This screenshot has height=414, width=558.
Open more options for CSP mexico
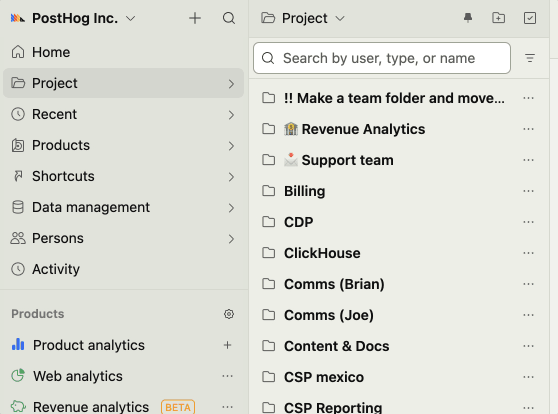click(528, 377)
